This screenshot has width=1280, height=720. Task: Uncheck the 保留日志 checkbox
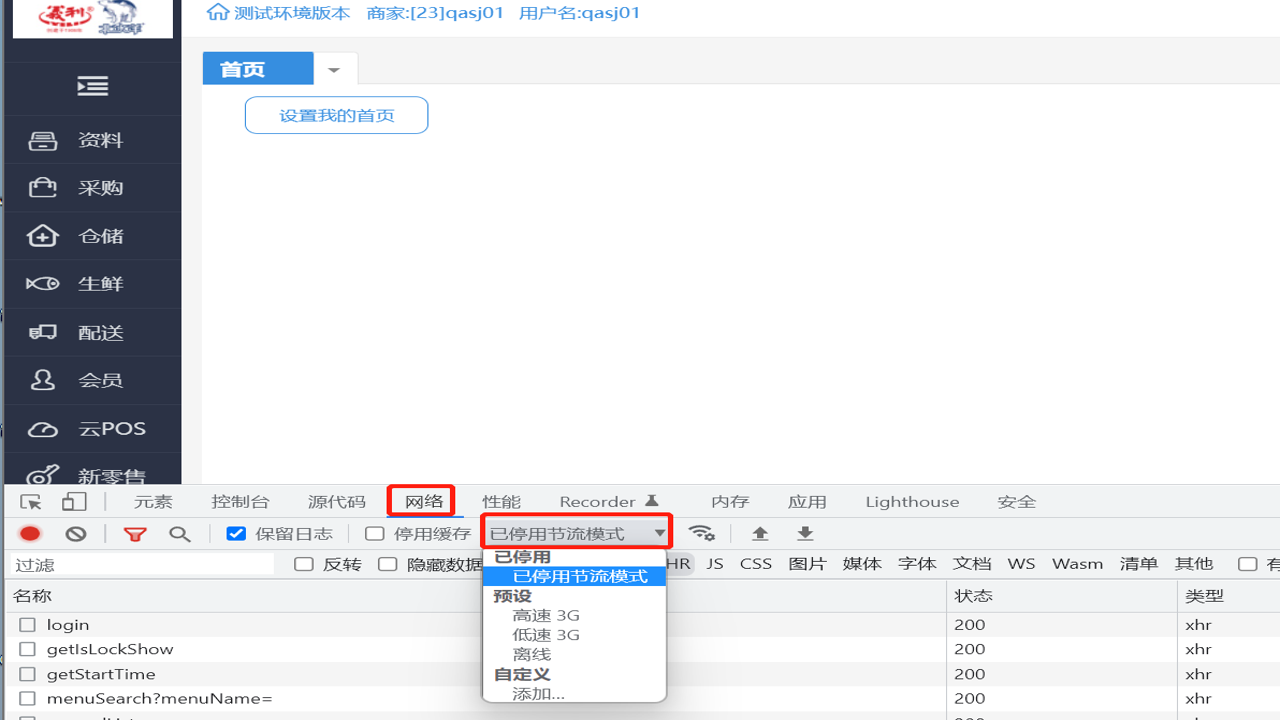236,533
